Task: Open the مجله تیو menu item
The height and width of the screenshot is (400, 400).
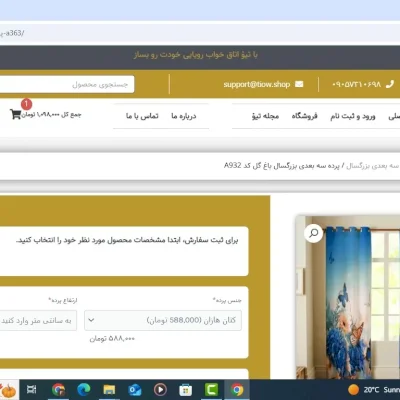Action: pos(265,116)
